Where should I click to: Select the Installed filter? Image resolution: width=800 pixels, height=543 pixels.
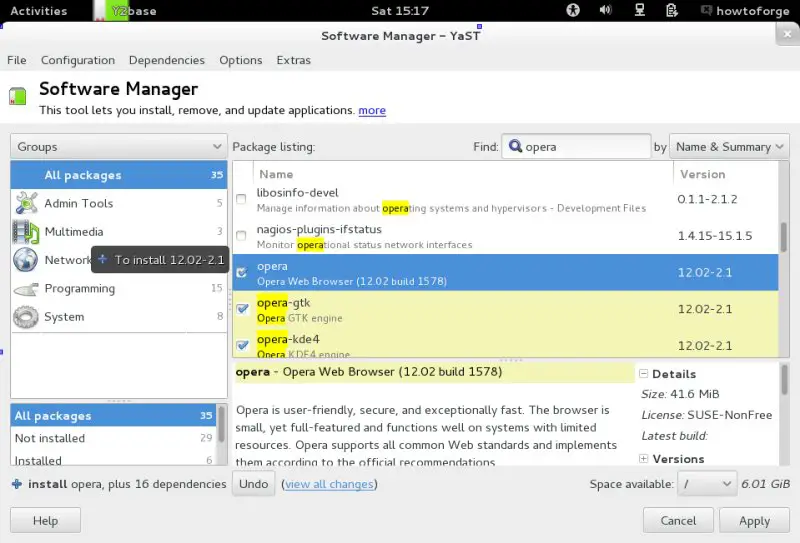click(114, 459)
